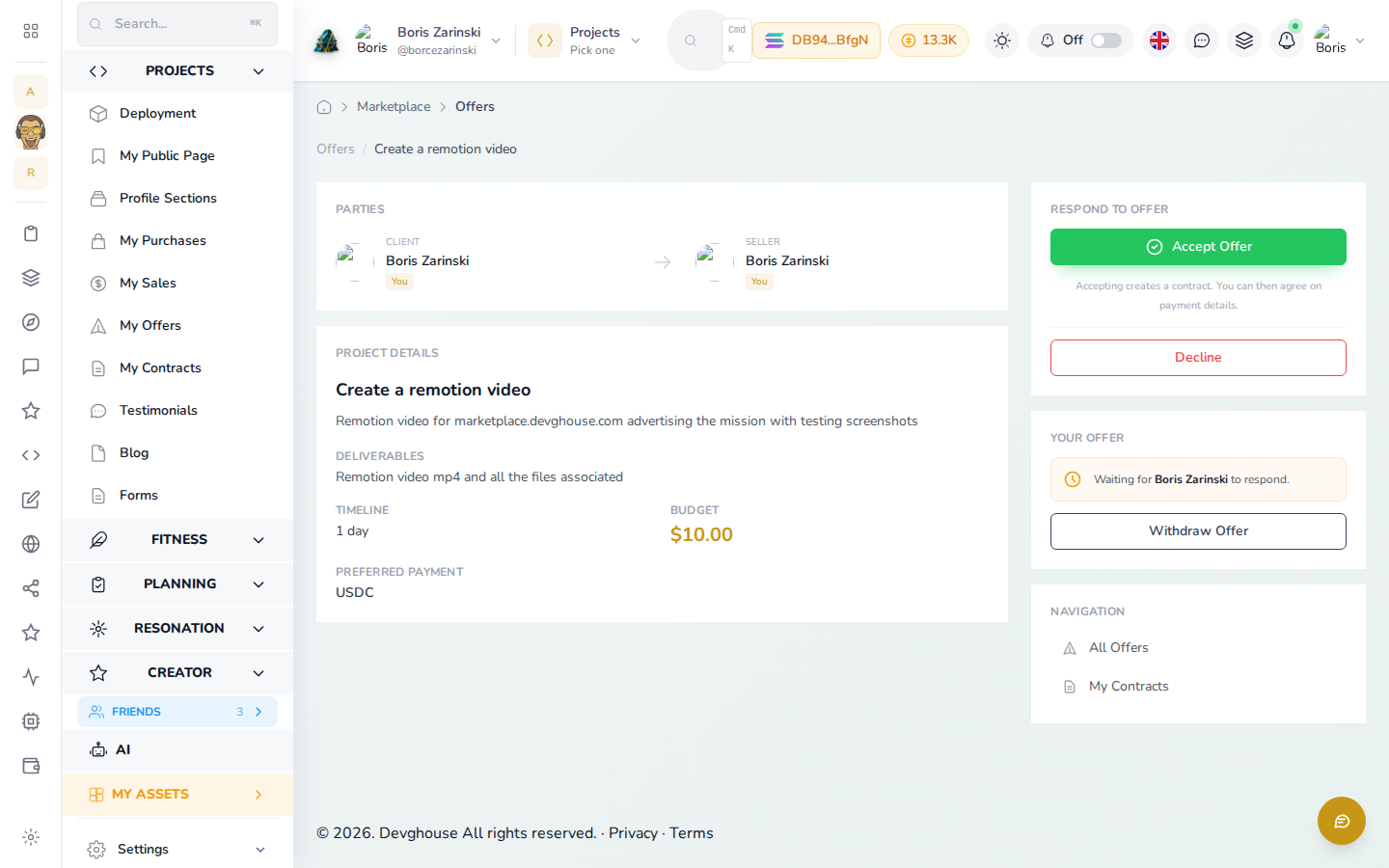Expand the Settings menu chevron

coord(260,850)
